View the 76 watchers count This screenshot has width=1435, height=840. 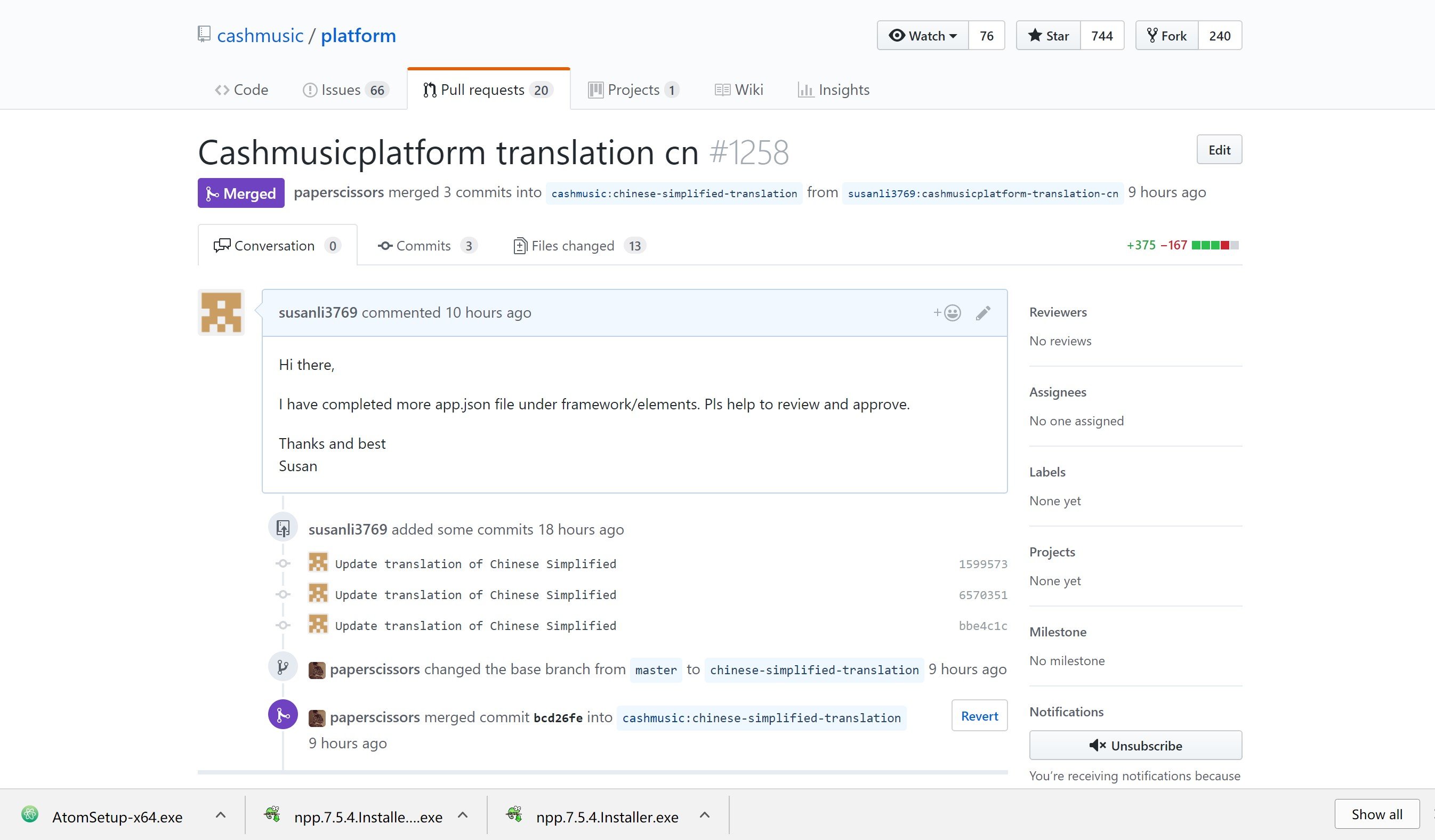click(x=986, y=35)
